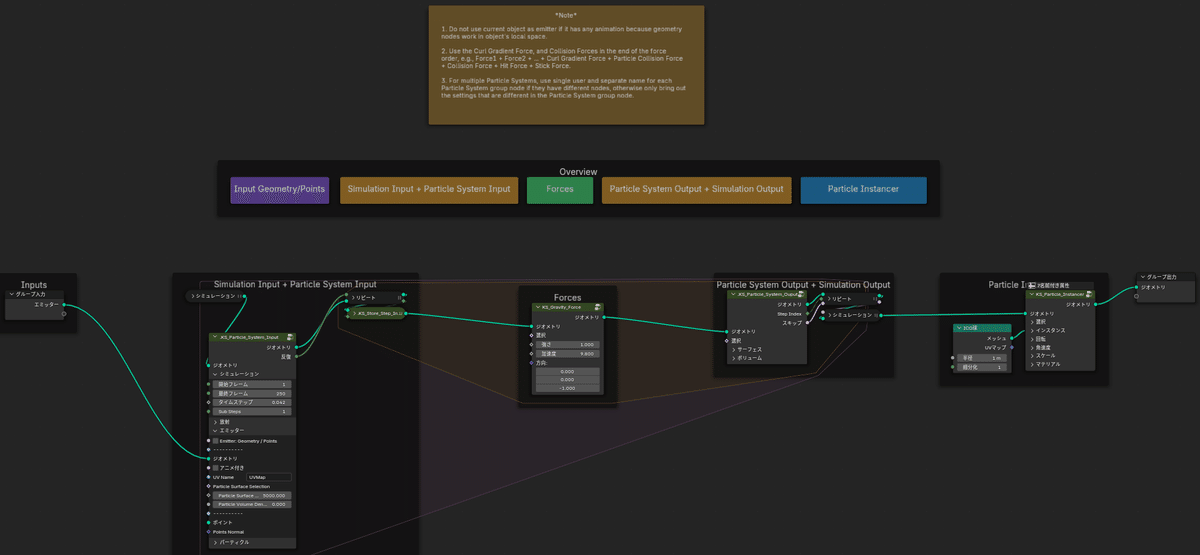Toggle the Emitter: Geometry / Points checkbox
This screenshot has width=1200, height=555.
pos(216,440)
